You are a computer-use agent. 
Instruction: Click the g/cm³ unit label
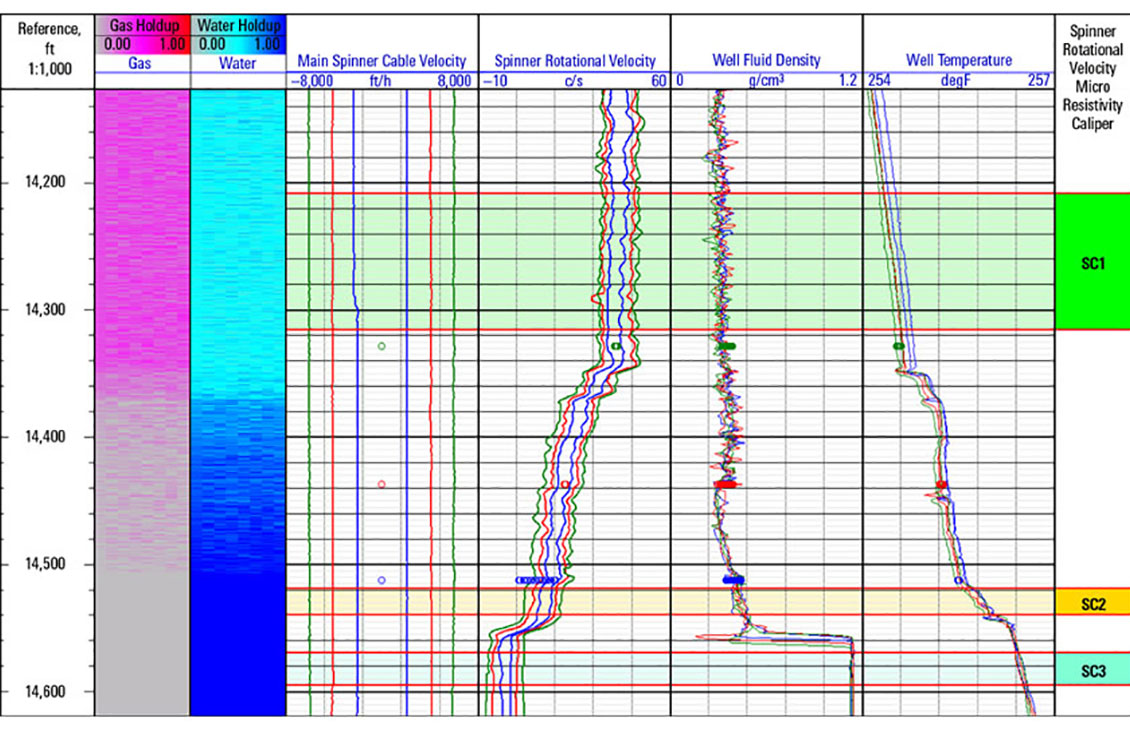766,80
